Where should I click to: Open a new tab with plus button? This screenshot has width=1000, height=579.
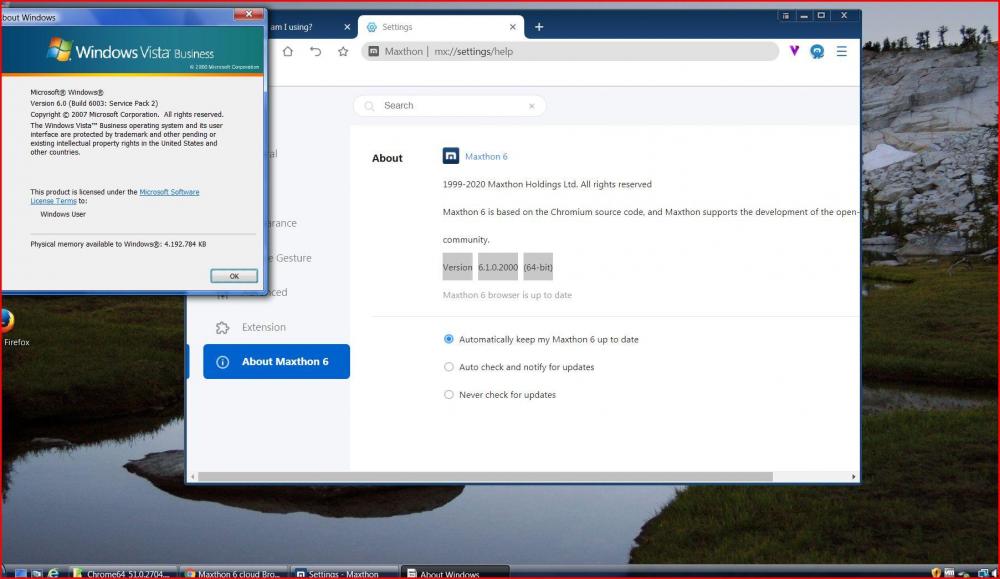[539, 27]
